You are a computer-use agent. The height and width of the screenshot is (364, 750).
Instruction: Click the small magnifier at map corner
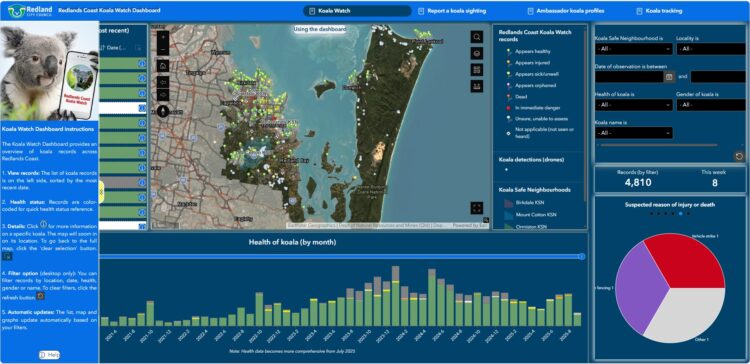[486, 220]
